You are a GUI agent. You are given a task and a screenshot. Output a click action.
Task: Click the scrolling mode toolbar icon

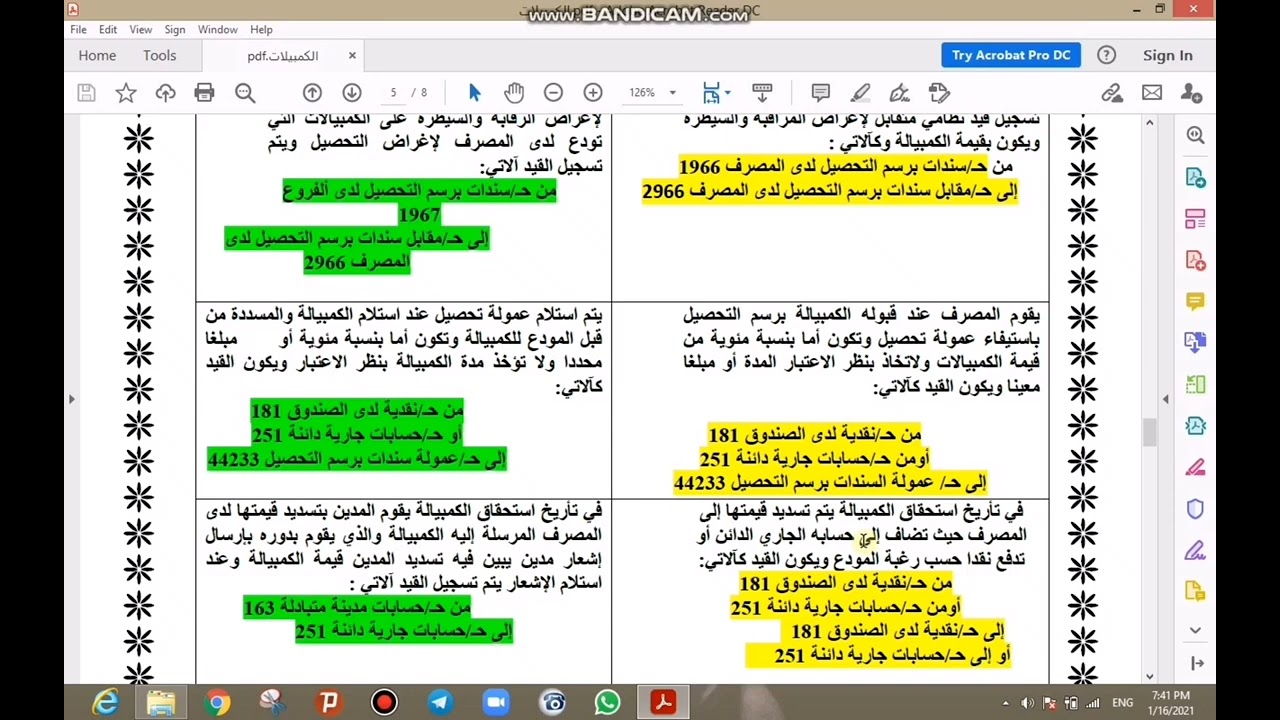pyautogui.click(x=762, y=93)
